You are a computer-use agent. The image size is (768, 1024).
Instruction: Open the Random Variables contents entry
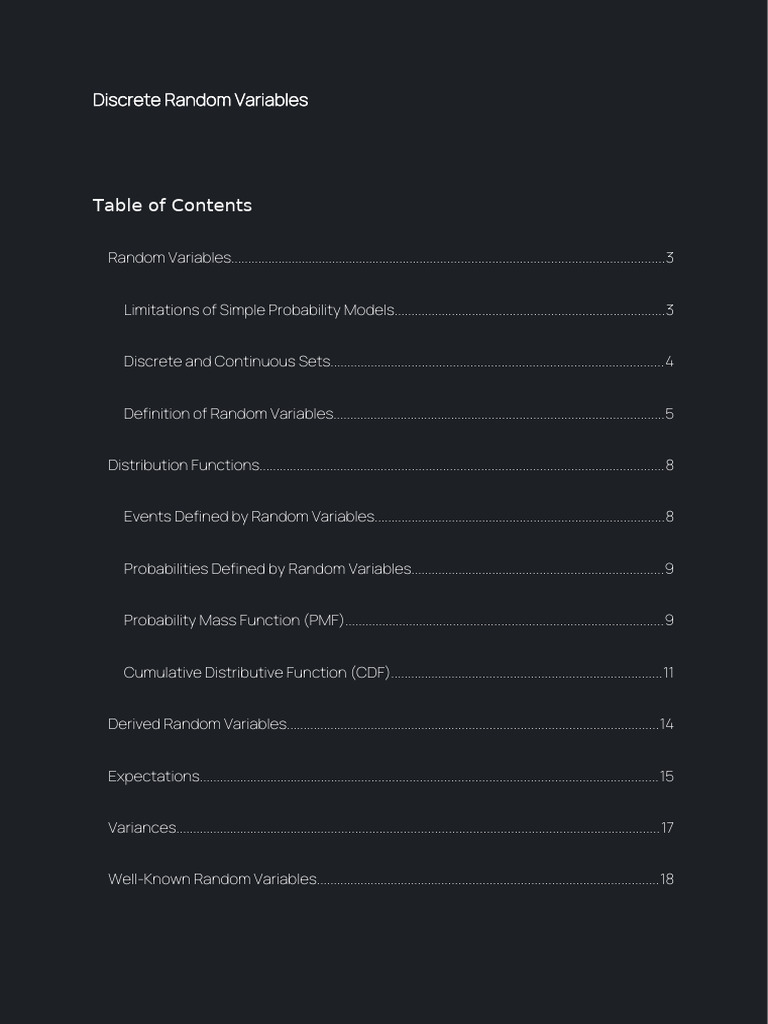170,258
